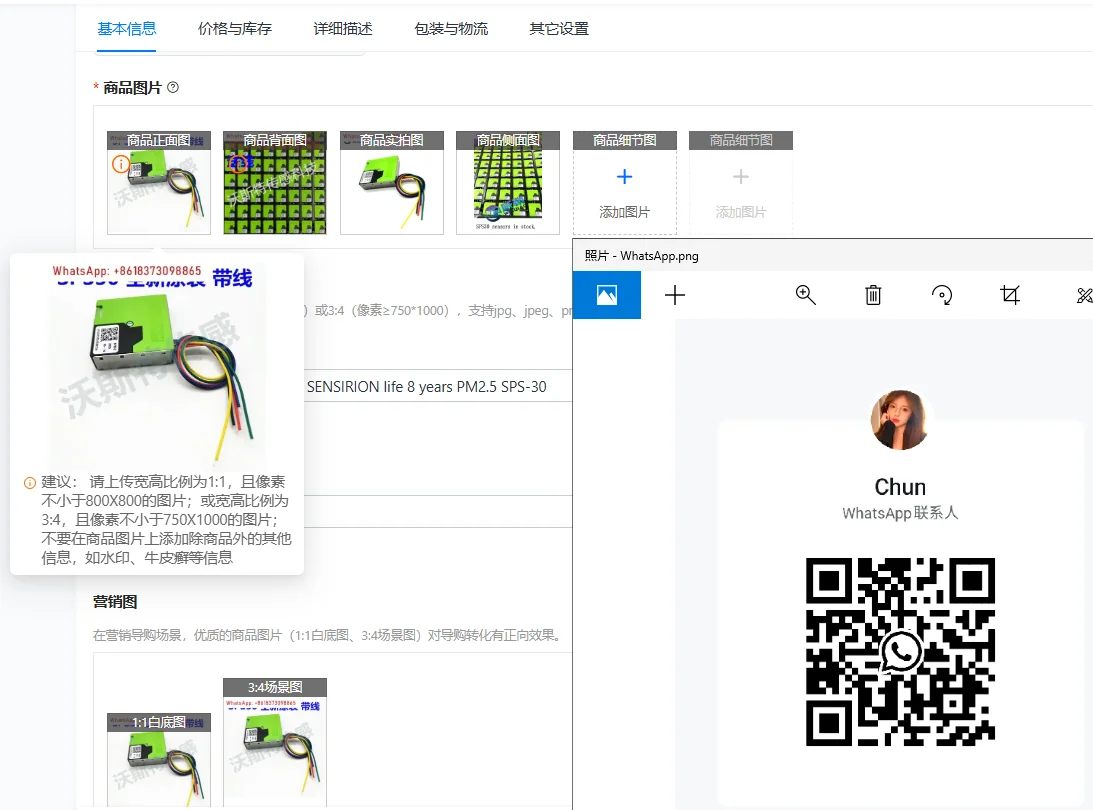Select the 商品背面图 thumbnail
Screen dimensions: 1093x810
pyautogui.click(x=275, y=185)
